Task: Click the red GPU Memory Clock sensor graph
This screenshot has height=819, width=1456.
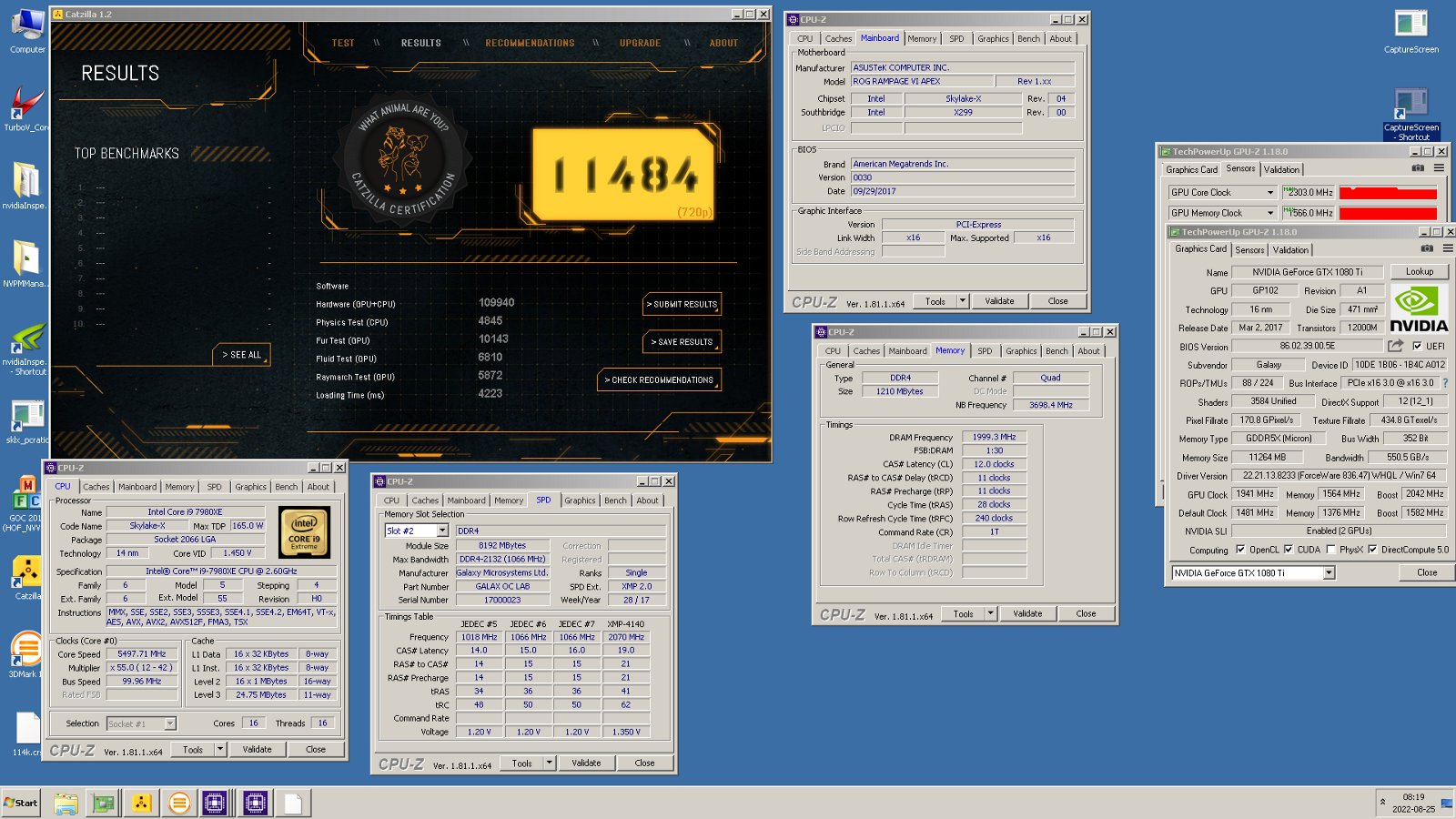Action: point(1388,213)
